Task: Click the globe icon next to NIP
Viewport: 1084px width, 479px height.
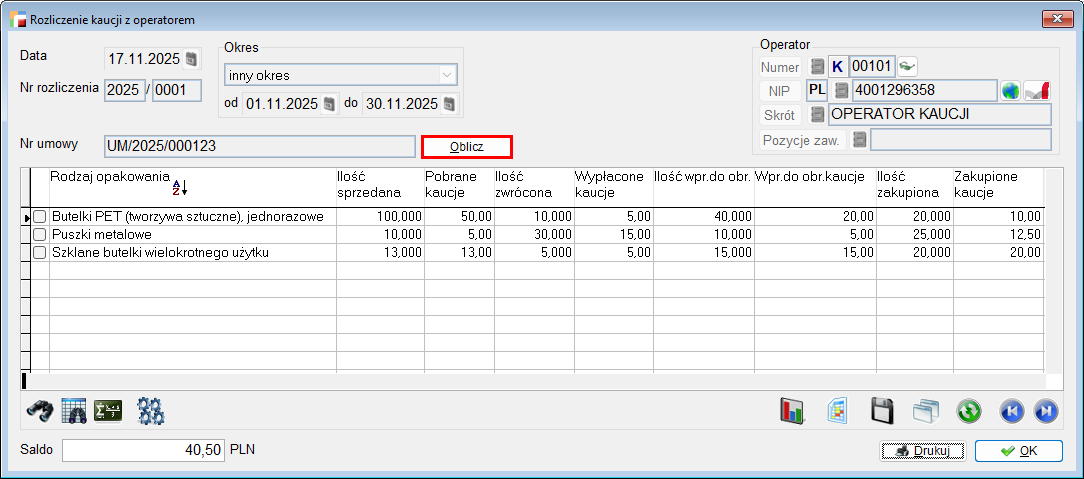Action: pyautogui.click(x=1011, y=91)
